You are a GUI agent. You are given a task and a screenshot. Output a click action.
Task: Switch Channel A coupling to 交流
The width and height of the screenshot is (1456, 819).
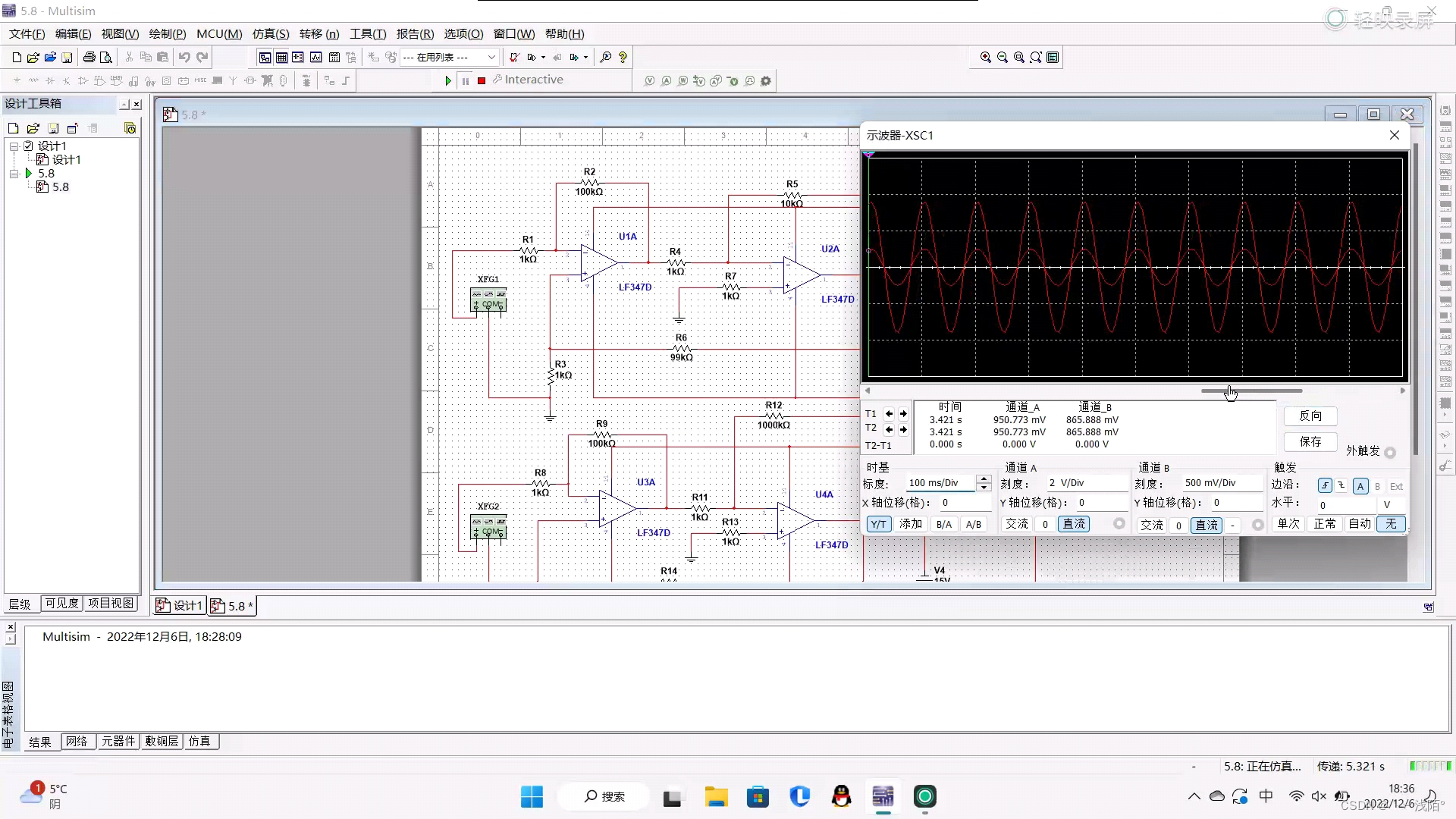(x=1016, y=524)
